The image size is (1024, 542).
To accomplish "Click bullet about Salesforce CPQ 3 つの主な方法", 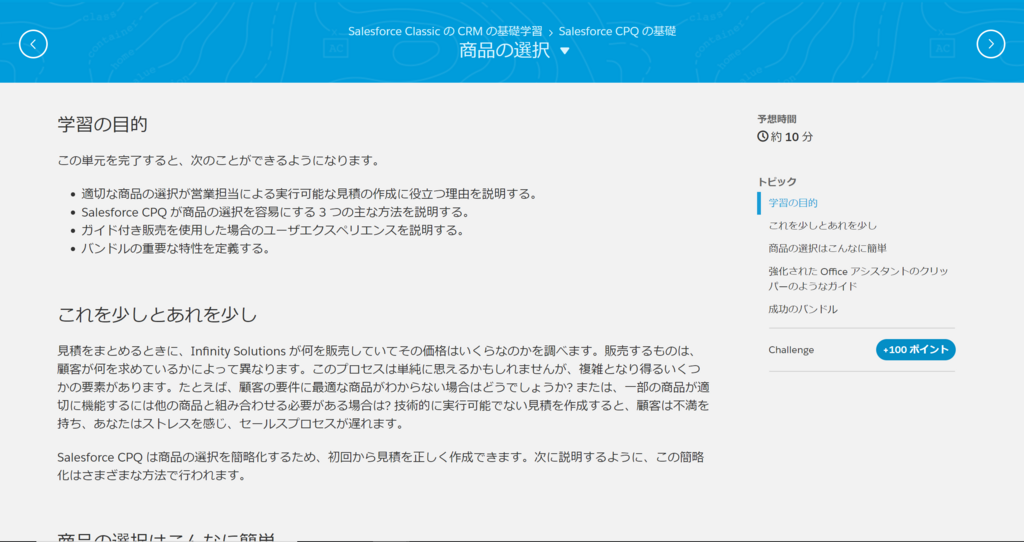I will [x=275, y=212].
